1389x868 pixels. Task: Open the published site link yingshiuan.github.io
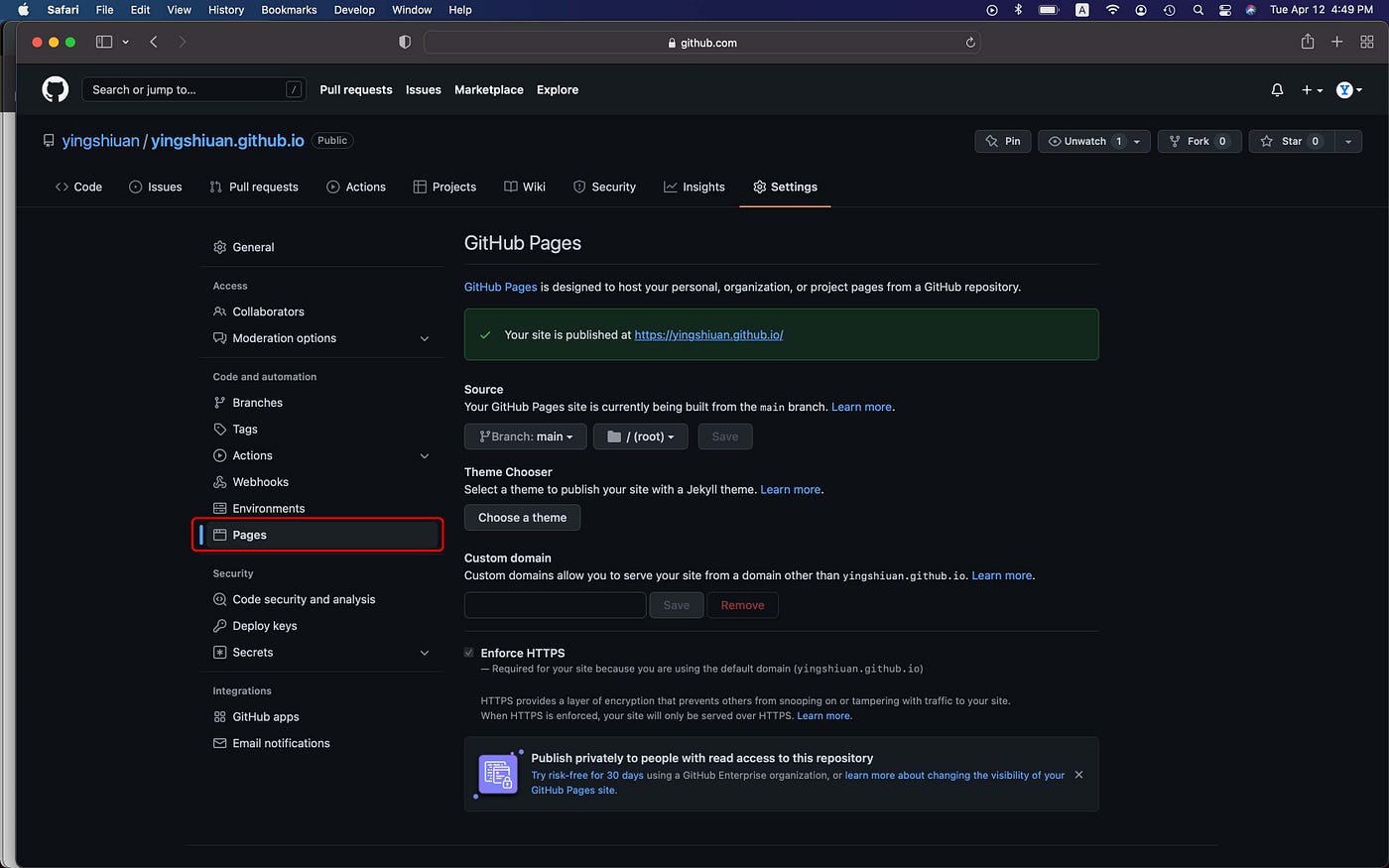pyautogui.click(x=708, y=335)
